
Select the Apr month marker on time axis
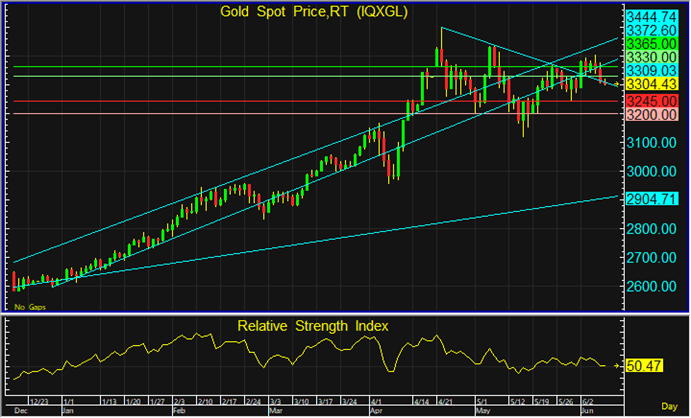pyautogui.click(x=376, y=410)
